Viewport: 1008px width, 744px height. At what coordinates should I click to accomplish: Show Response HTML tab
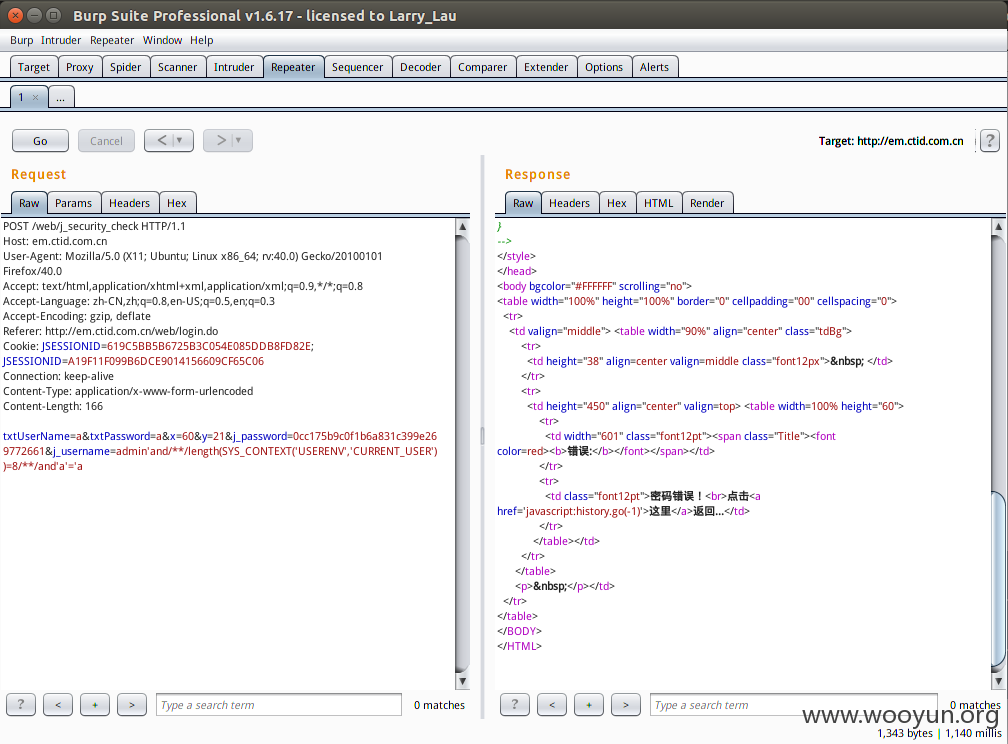pos(659,203)
